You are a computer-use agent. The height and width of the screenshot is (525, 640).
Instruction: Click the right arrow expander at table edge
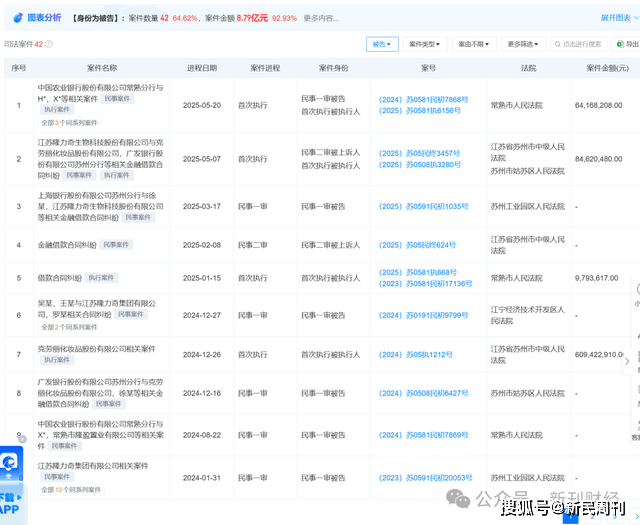click(x=627, y=361)
